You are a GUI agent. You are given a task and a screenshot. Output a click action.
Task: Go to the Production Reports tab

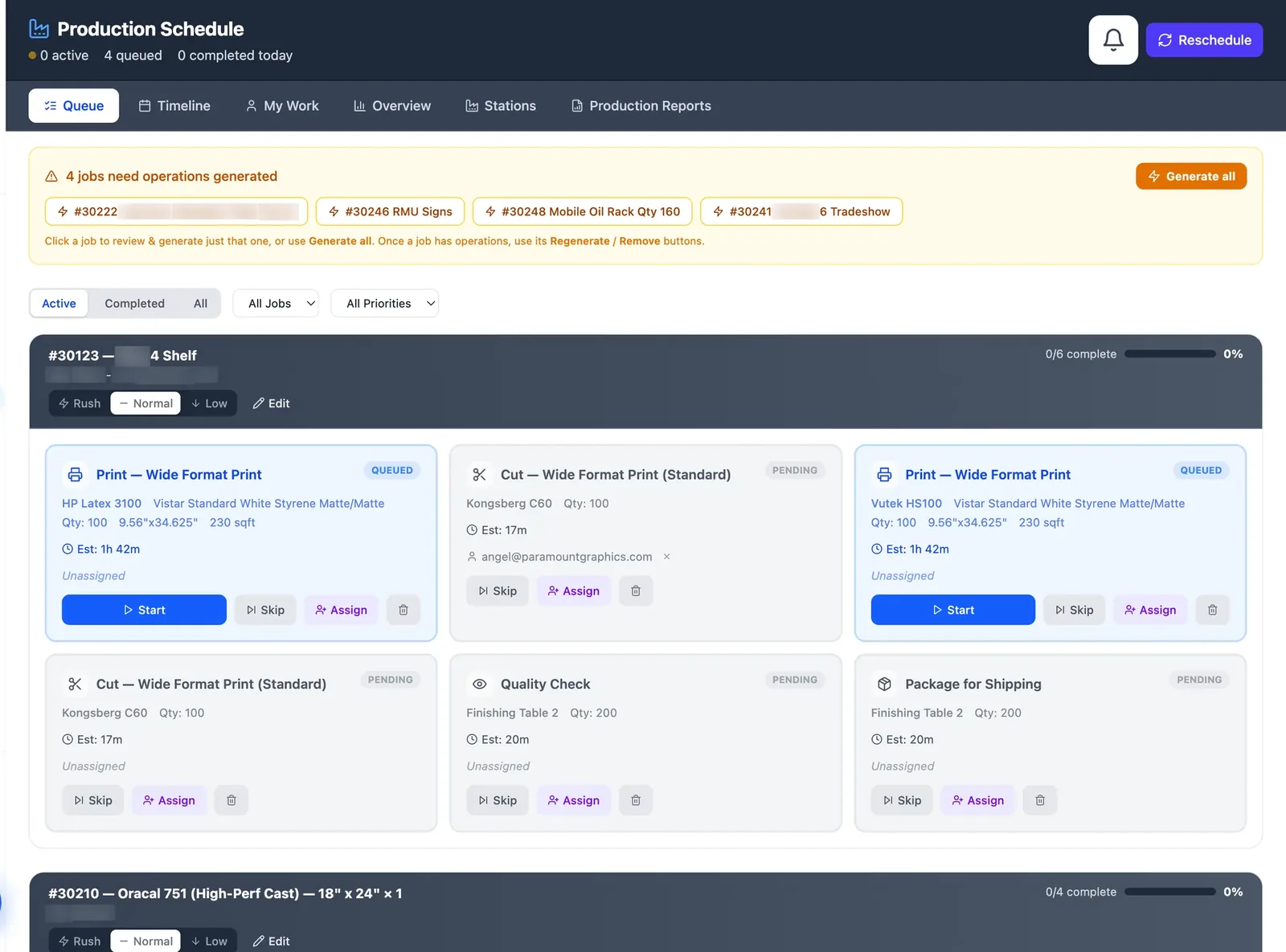[641, 106]
